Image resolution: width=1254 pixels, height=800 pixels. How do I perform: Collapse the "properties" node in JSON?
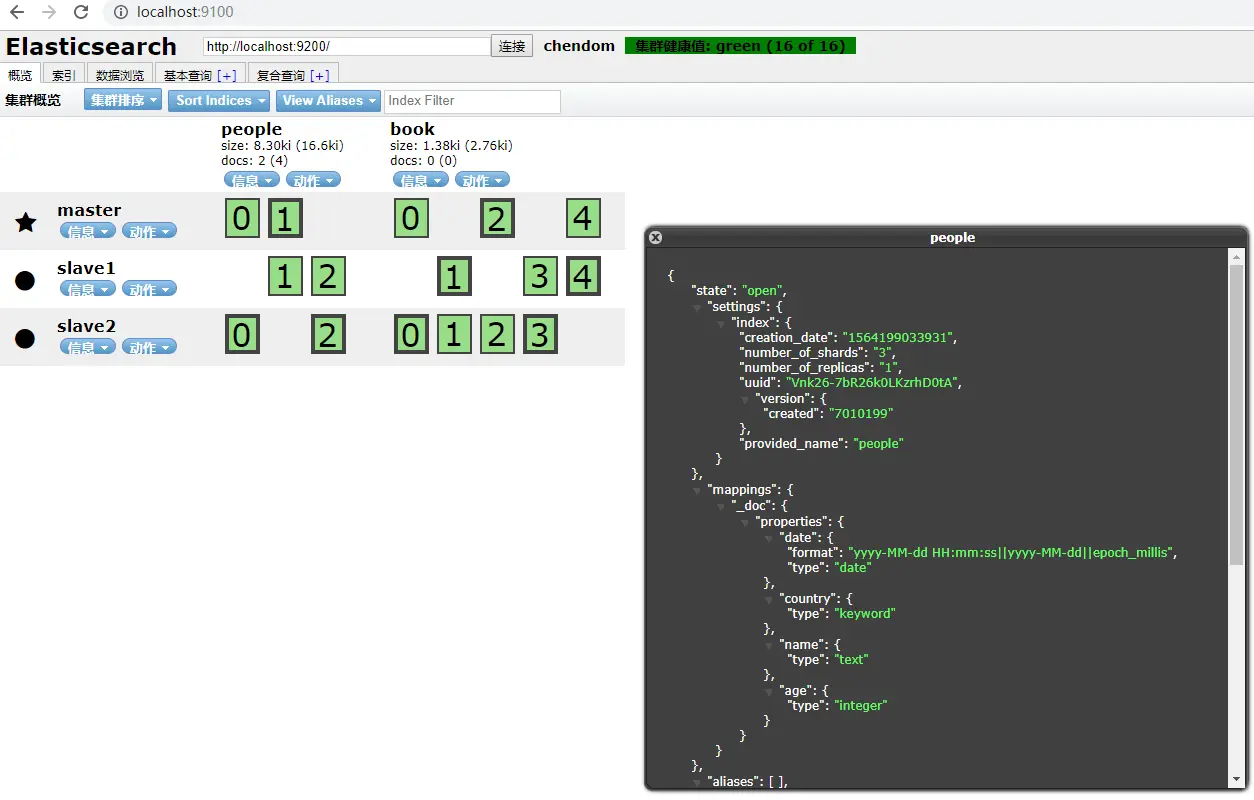(x=745, y=522)
